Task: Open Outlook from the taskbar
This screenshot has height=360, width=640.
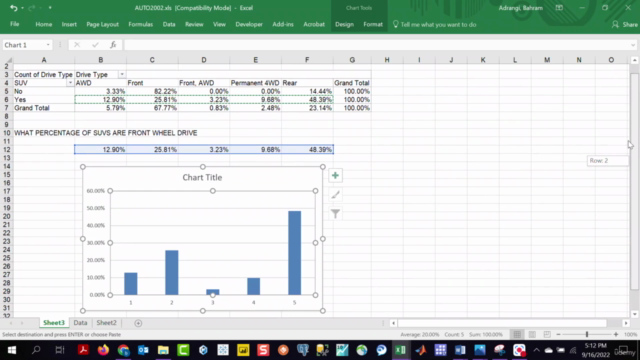Action: click(x=143, y=350)
